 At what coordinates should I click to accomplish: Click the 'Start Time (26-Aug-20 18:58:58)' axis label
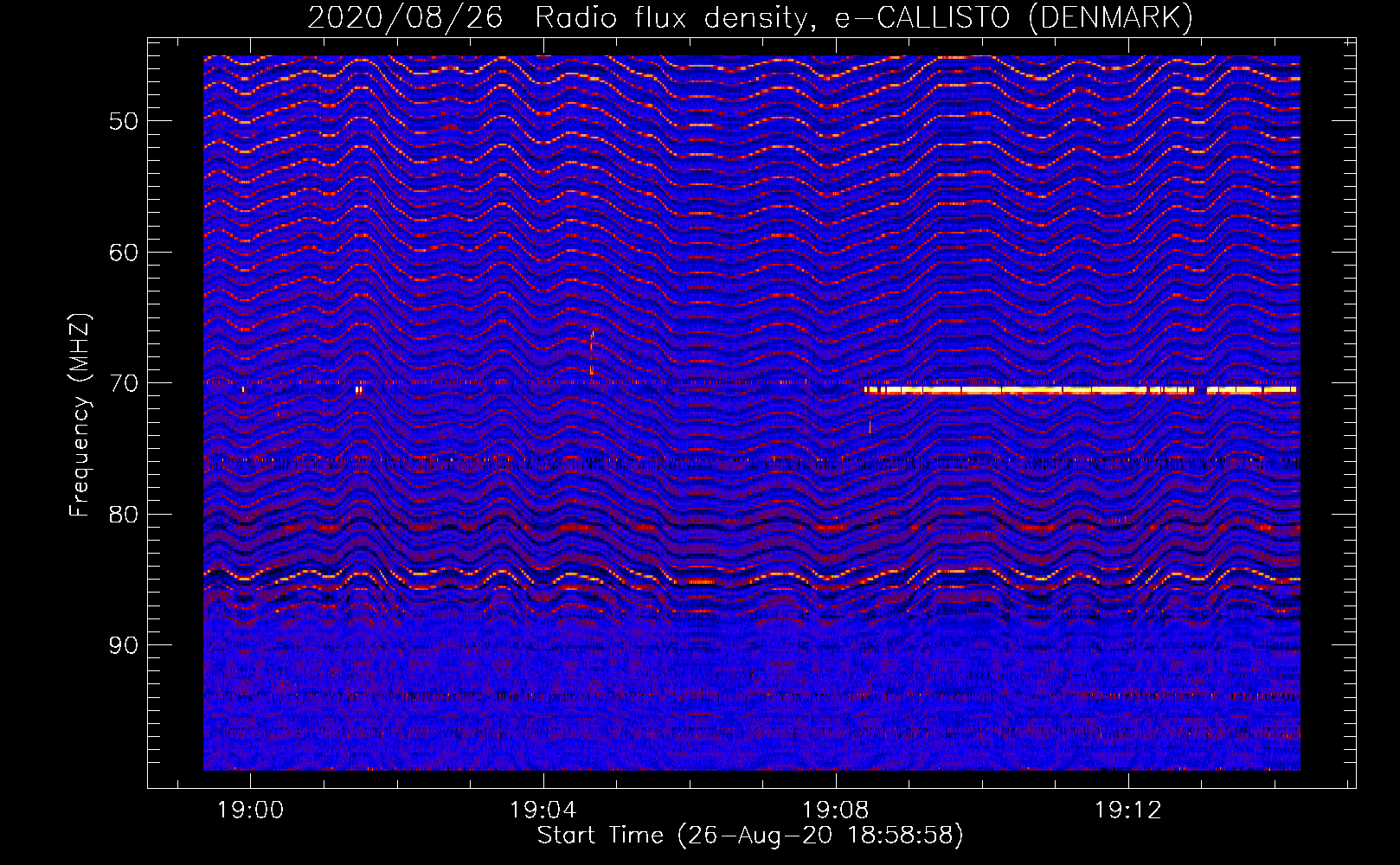(750, 836)
